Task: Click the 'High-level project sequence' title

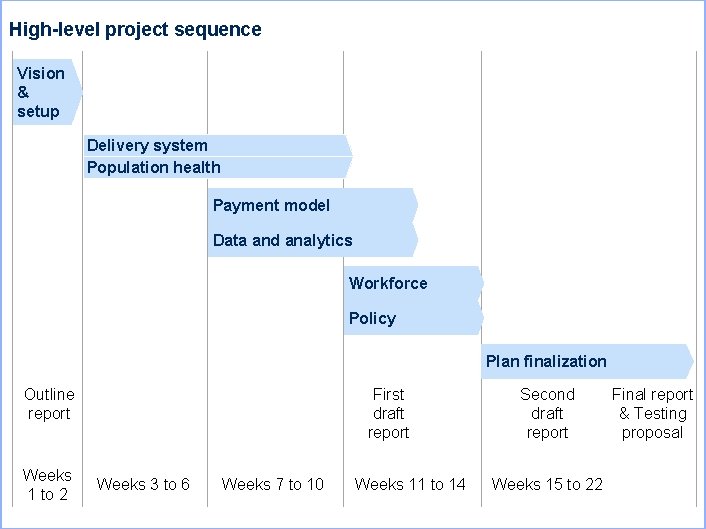Action: [135, 29]
